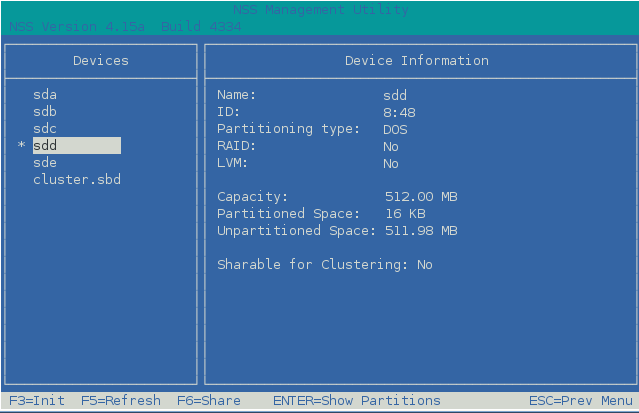Click F5=Refresh in the bottom bar
The image size is (639, 413).
[121, 401]
